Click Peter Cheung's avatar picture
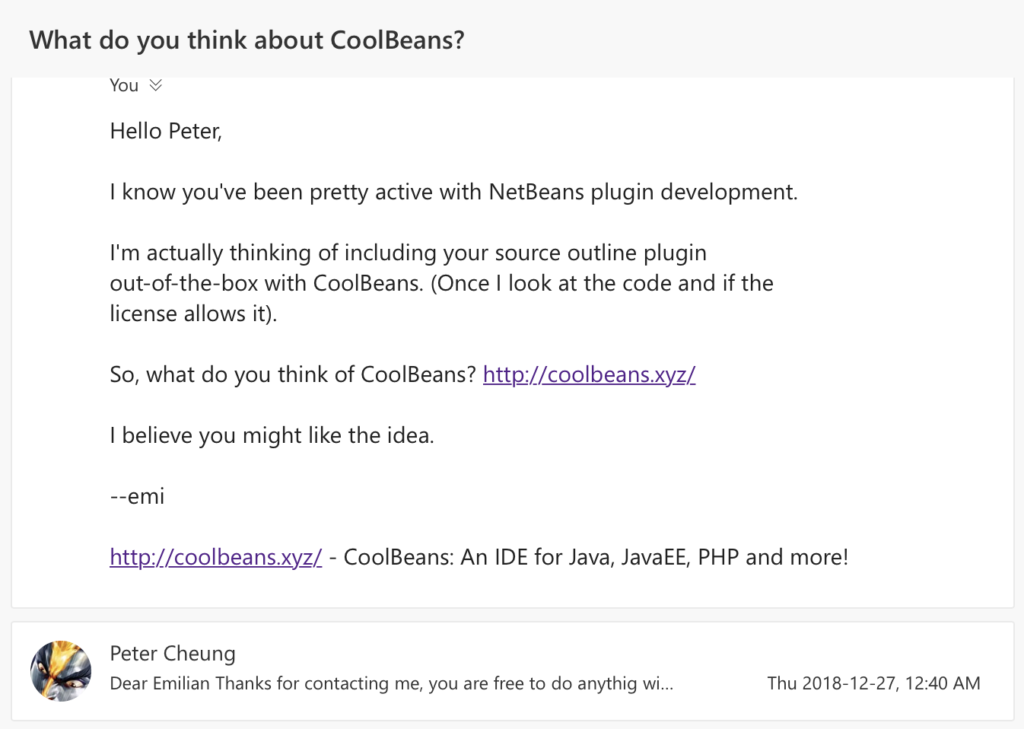This screenshot has height=729, width=1024. point(61,671)
